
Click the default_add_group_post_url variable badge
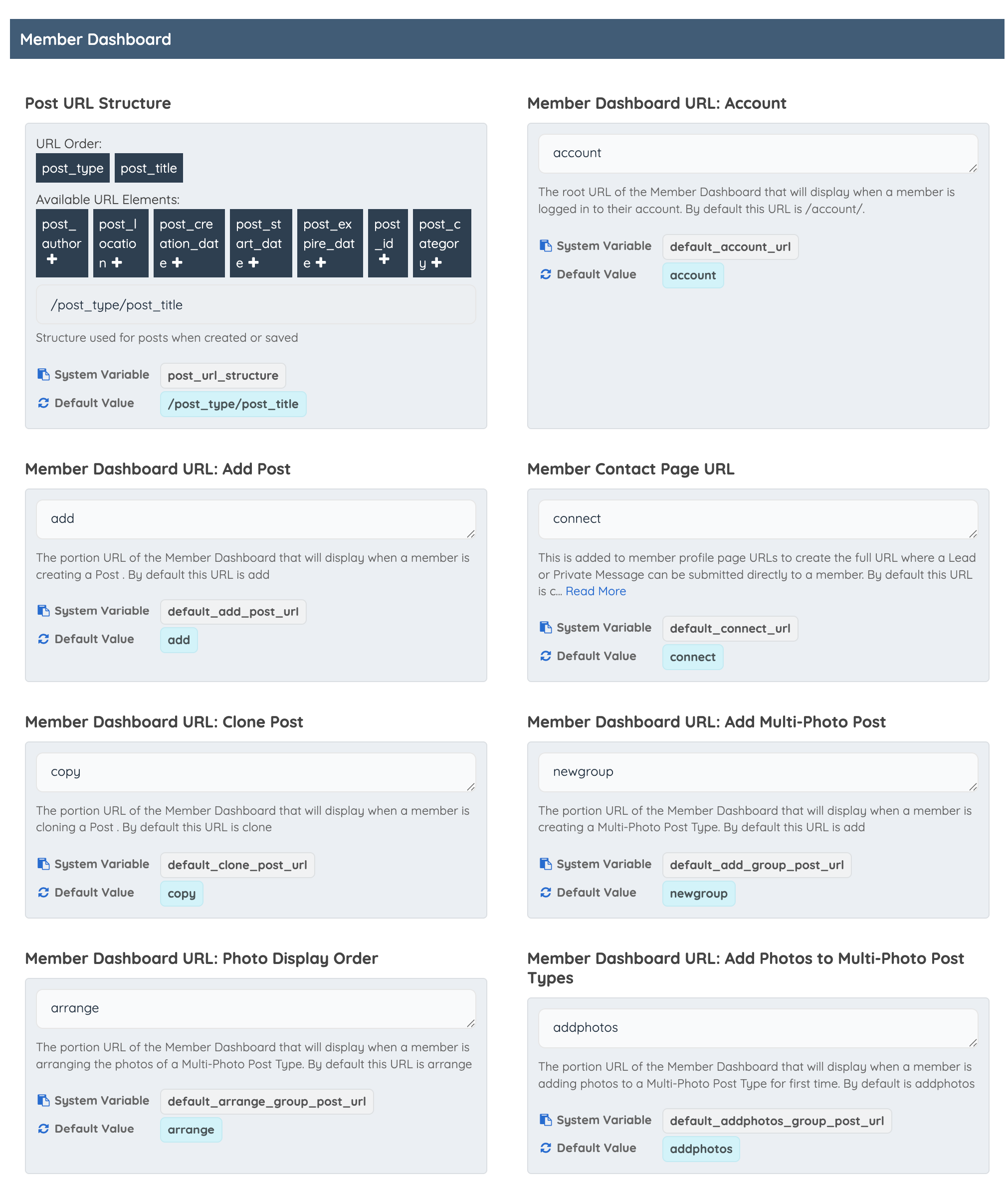pos(757,865)
